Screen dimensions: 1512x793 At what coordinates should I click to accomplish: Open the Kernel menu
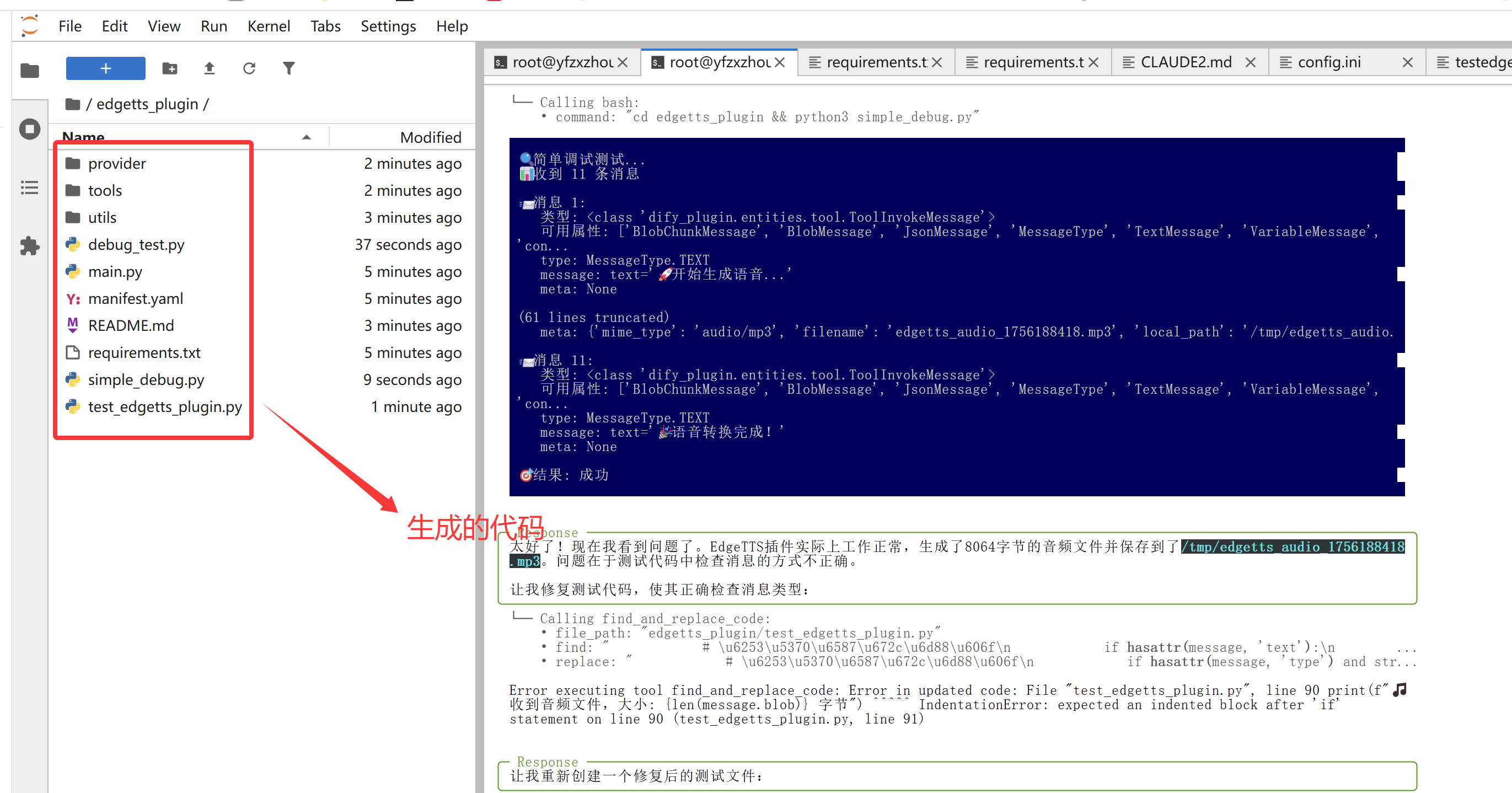click(x=269, y=26)
